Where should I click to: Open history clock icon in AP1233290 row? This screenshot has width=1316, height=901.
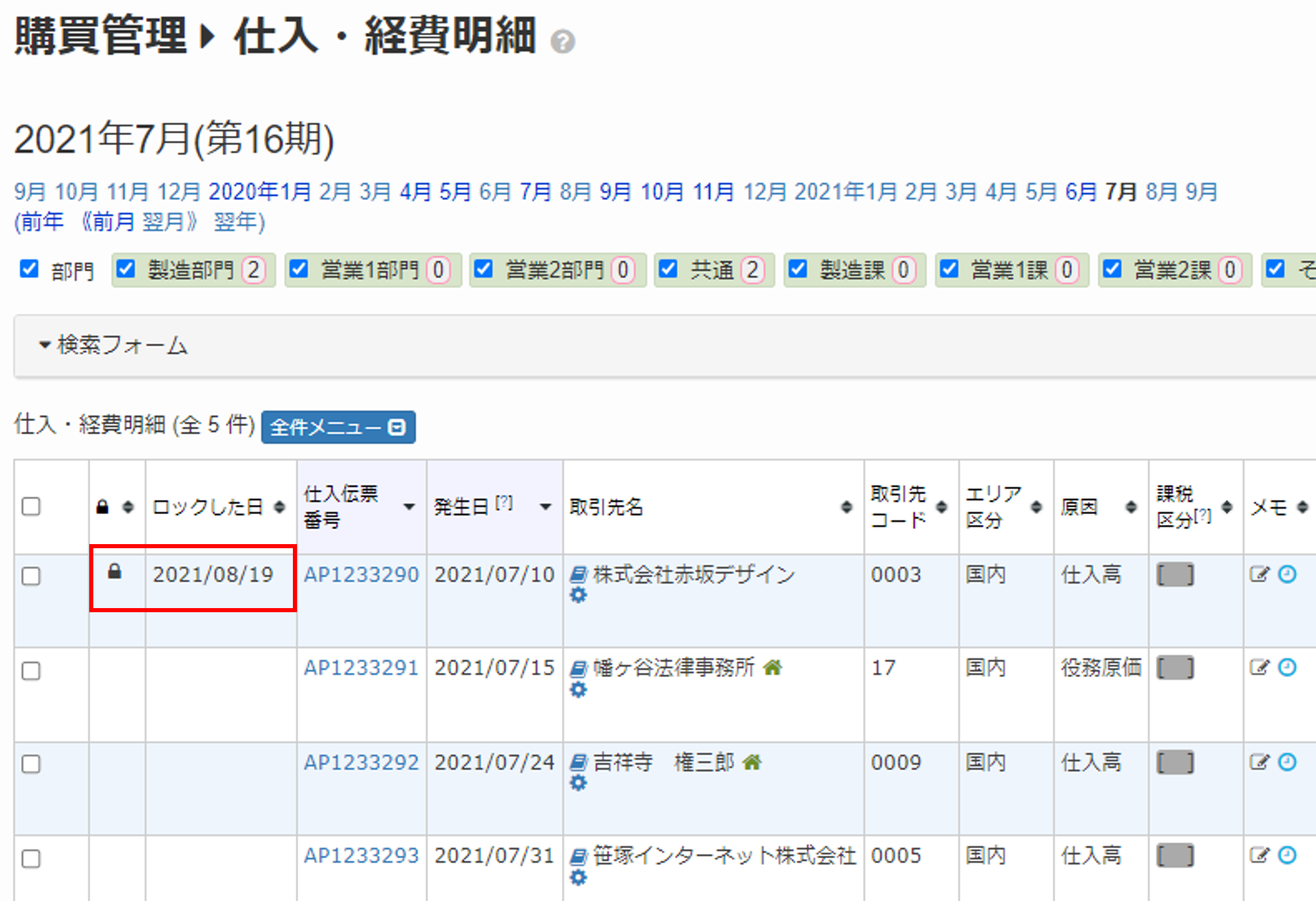point(1287,574)
